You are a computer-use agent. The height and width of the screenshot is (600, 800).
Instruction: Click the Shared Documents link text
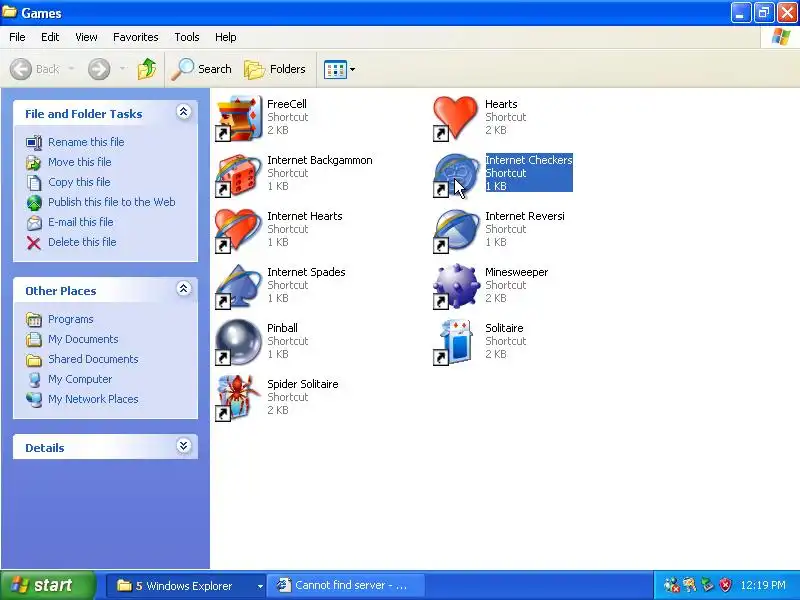click(x=93, y=359)
